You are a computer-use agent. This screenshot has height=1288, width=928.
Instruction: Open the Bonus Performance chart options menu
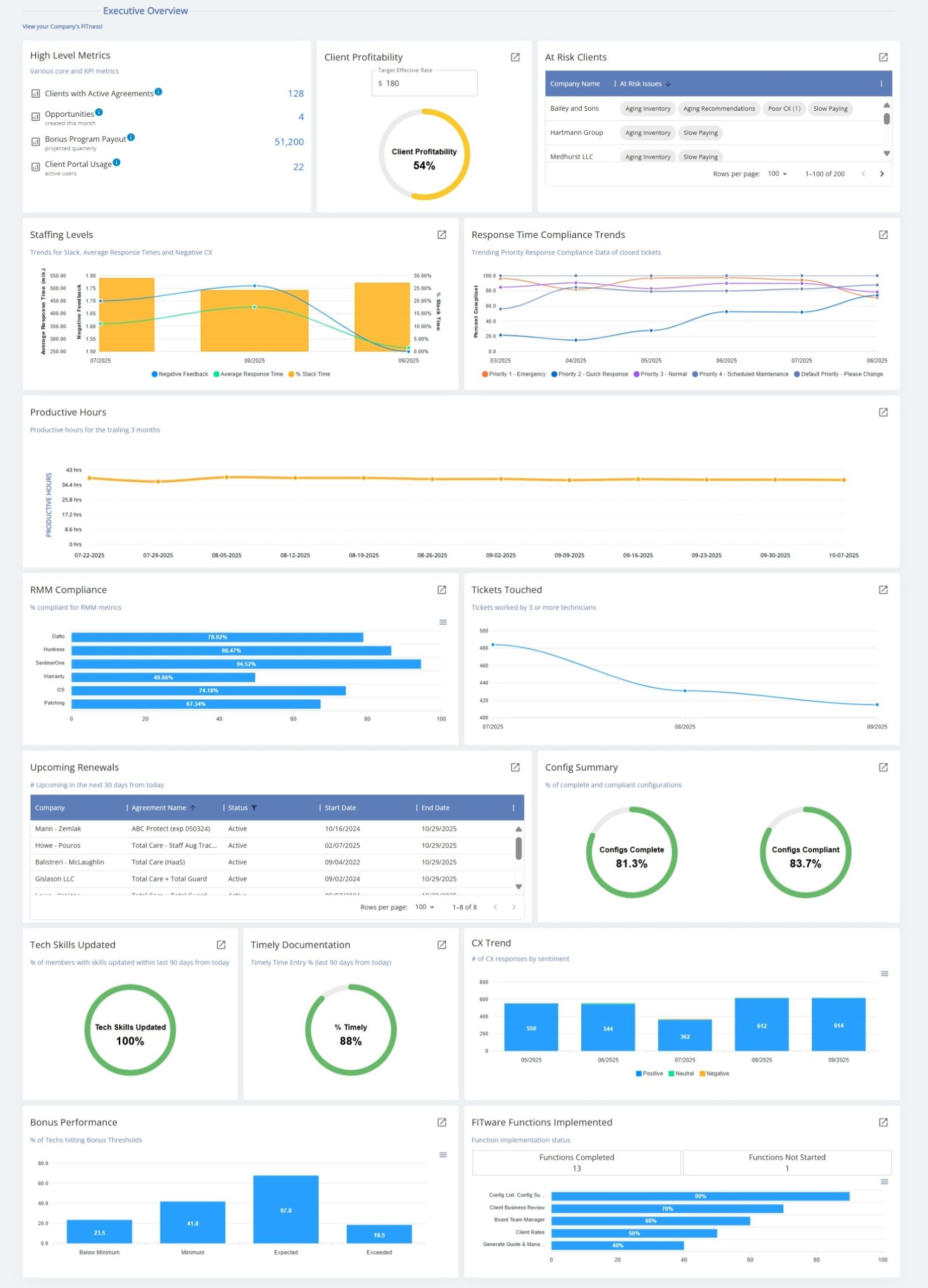click(x=442, y=1155)
